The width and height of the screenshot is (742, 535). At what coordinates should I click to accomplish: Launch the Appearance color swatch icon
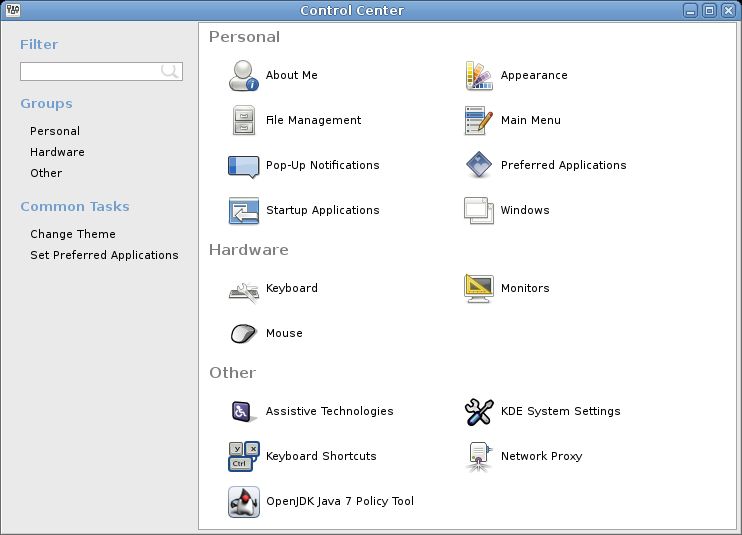point(479,75)
